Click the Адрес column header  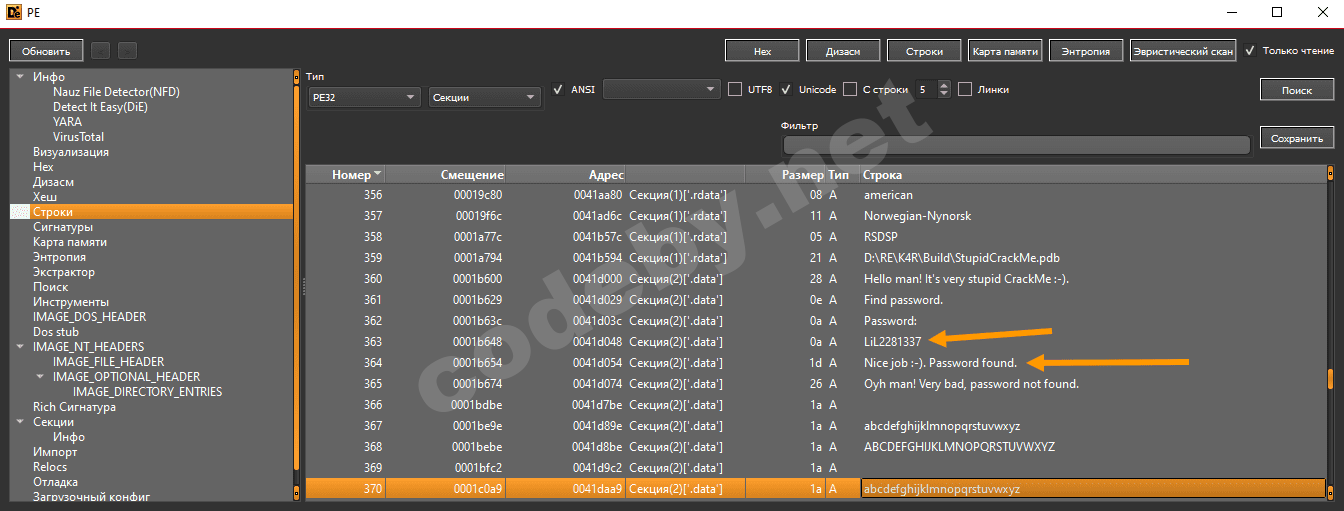click(x=566, y=175)
